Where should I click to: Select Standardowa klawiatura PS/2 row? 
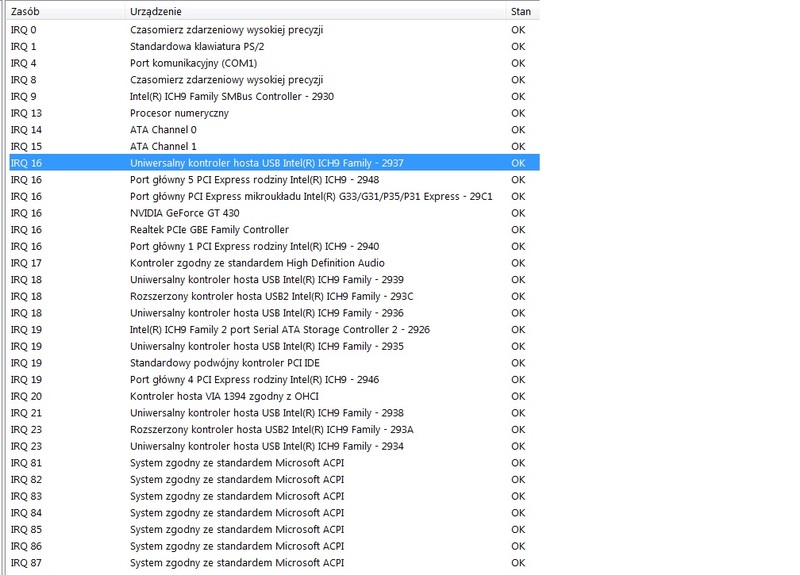click(274, 46)
